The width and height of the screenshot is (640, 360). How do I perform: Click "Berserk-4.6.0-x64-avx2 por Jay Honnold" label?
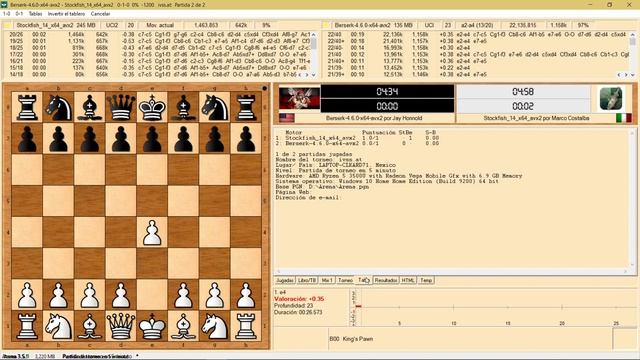(x=374, y=118)
